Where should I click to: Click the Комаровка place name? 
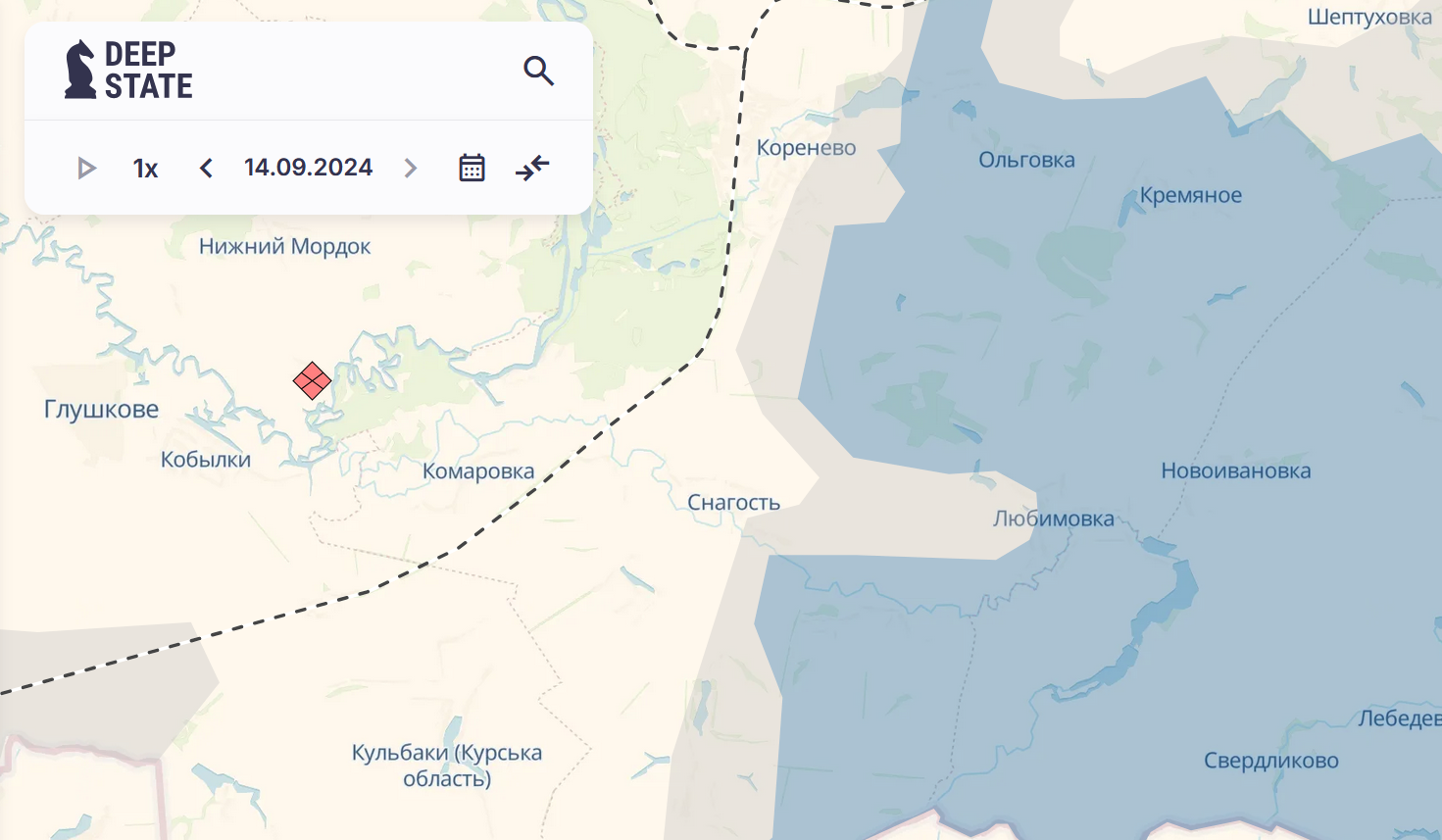(x=478, y=471)
